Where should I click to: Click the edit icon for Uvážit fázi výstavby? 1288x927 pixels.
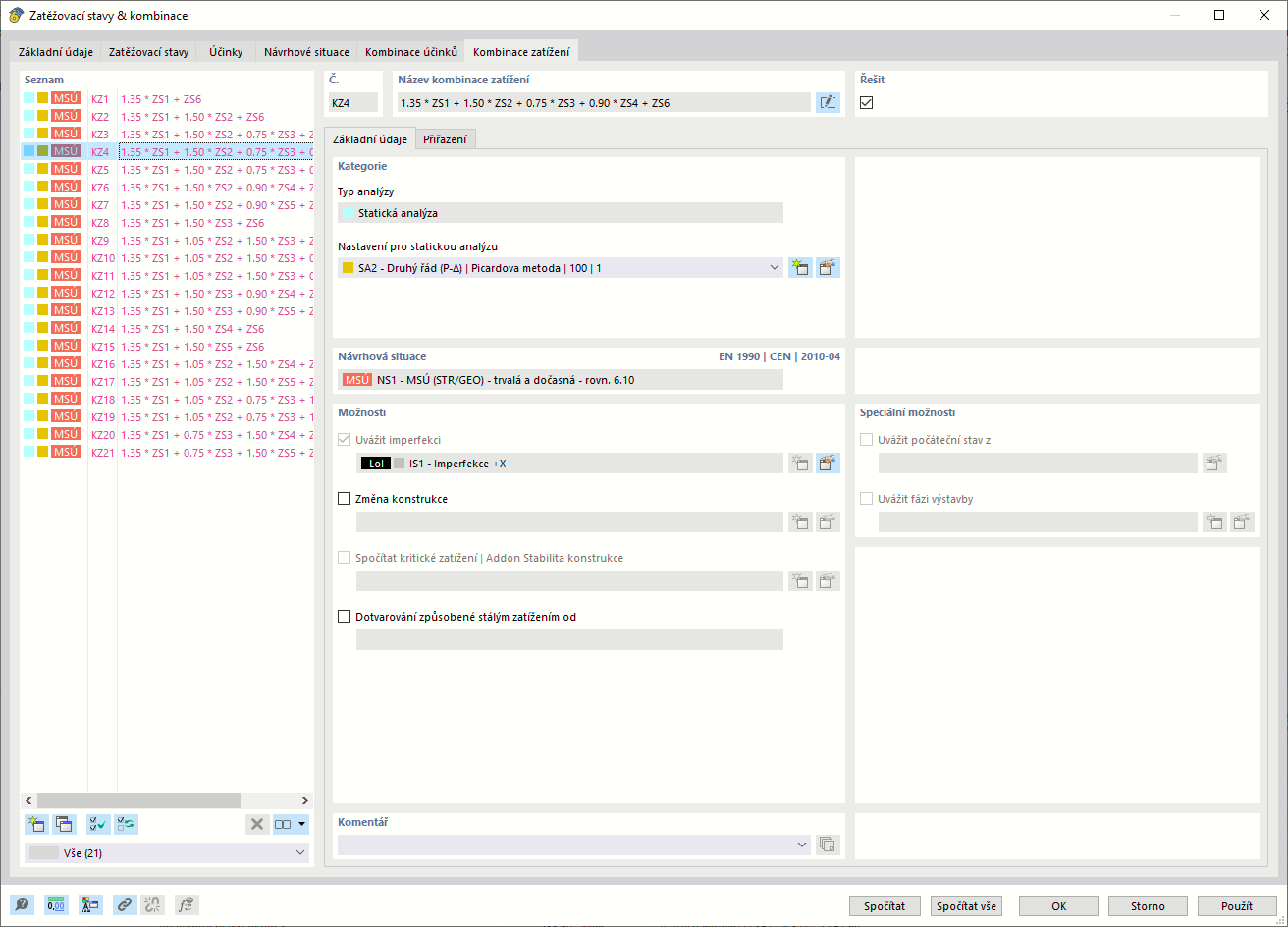(x=1244, y=522)
